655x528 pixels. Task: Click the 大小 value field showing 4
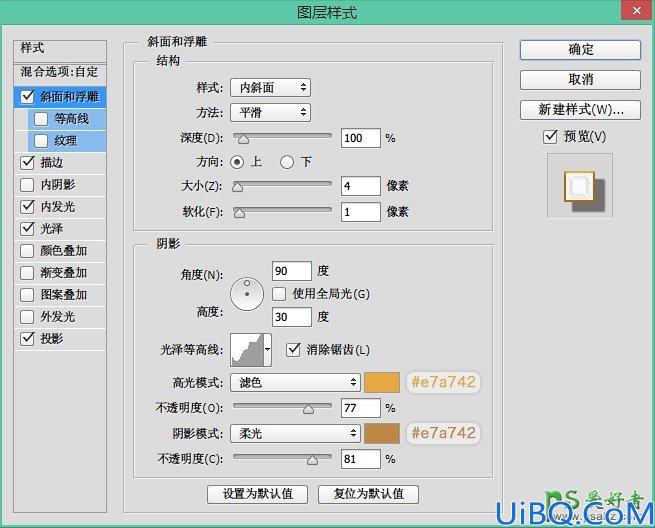[361, 185]
